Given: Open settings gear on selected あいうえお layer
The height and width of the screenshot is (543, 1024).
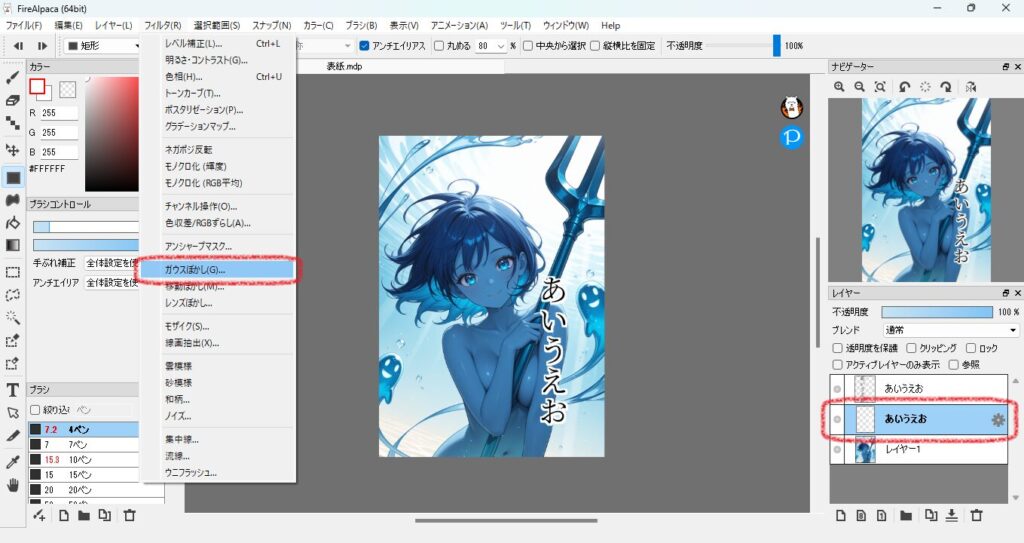Looking at the screenshot, I should [997, 420].
